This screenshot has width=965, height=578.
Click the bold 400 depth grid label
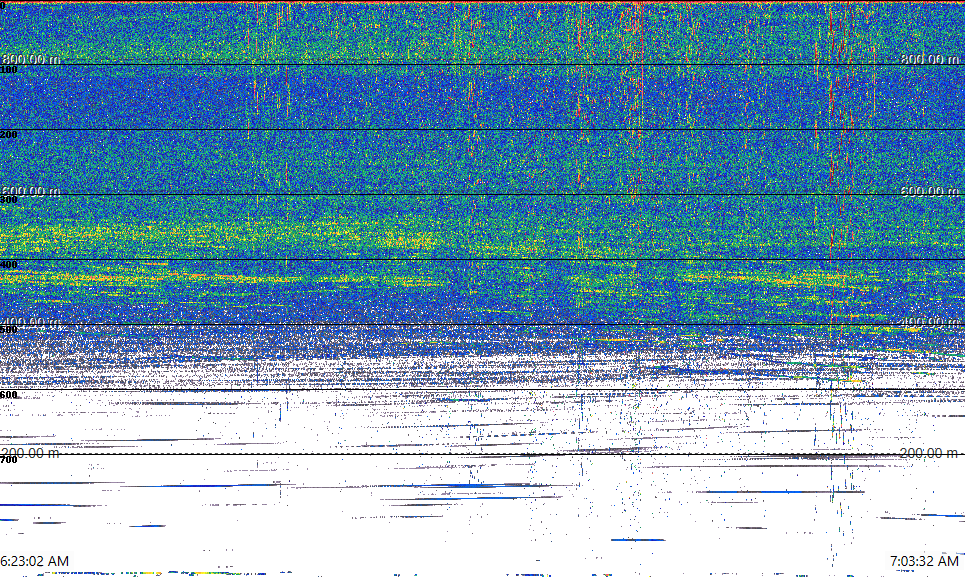pos(9,265)
